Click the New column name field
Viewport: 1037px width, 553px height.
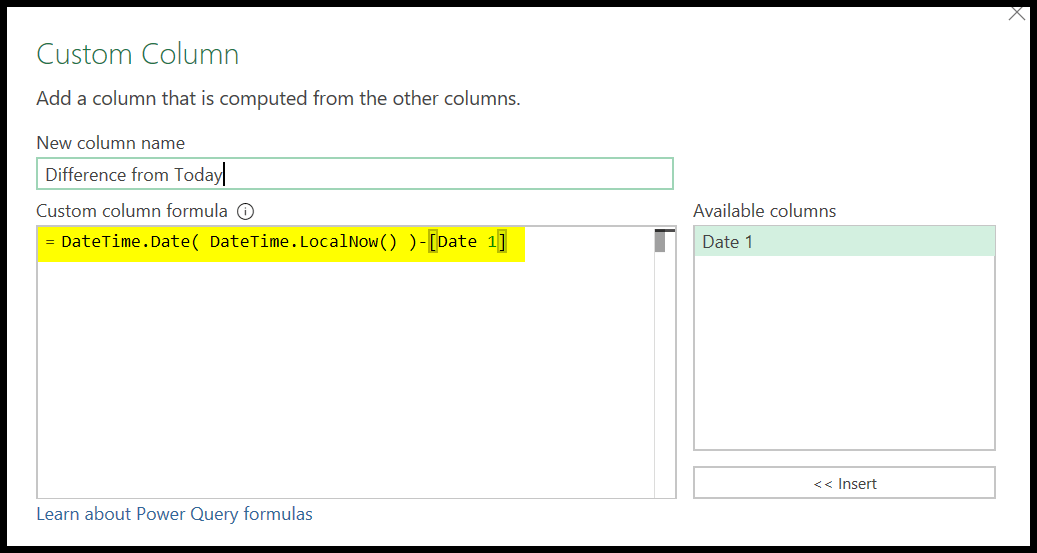(x=355, y=174)
